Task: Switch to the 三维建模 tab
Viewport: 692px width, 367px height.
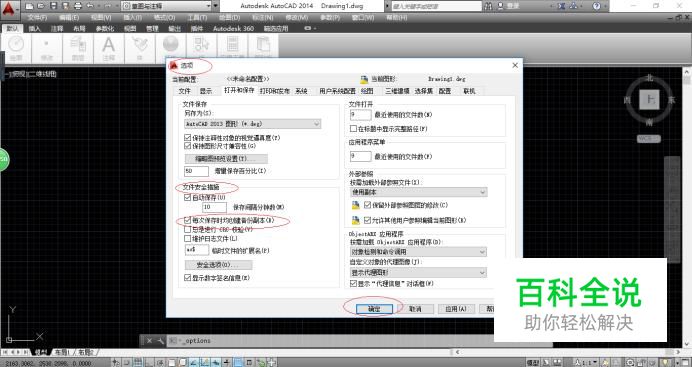Action: [397, 91]
